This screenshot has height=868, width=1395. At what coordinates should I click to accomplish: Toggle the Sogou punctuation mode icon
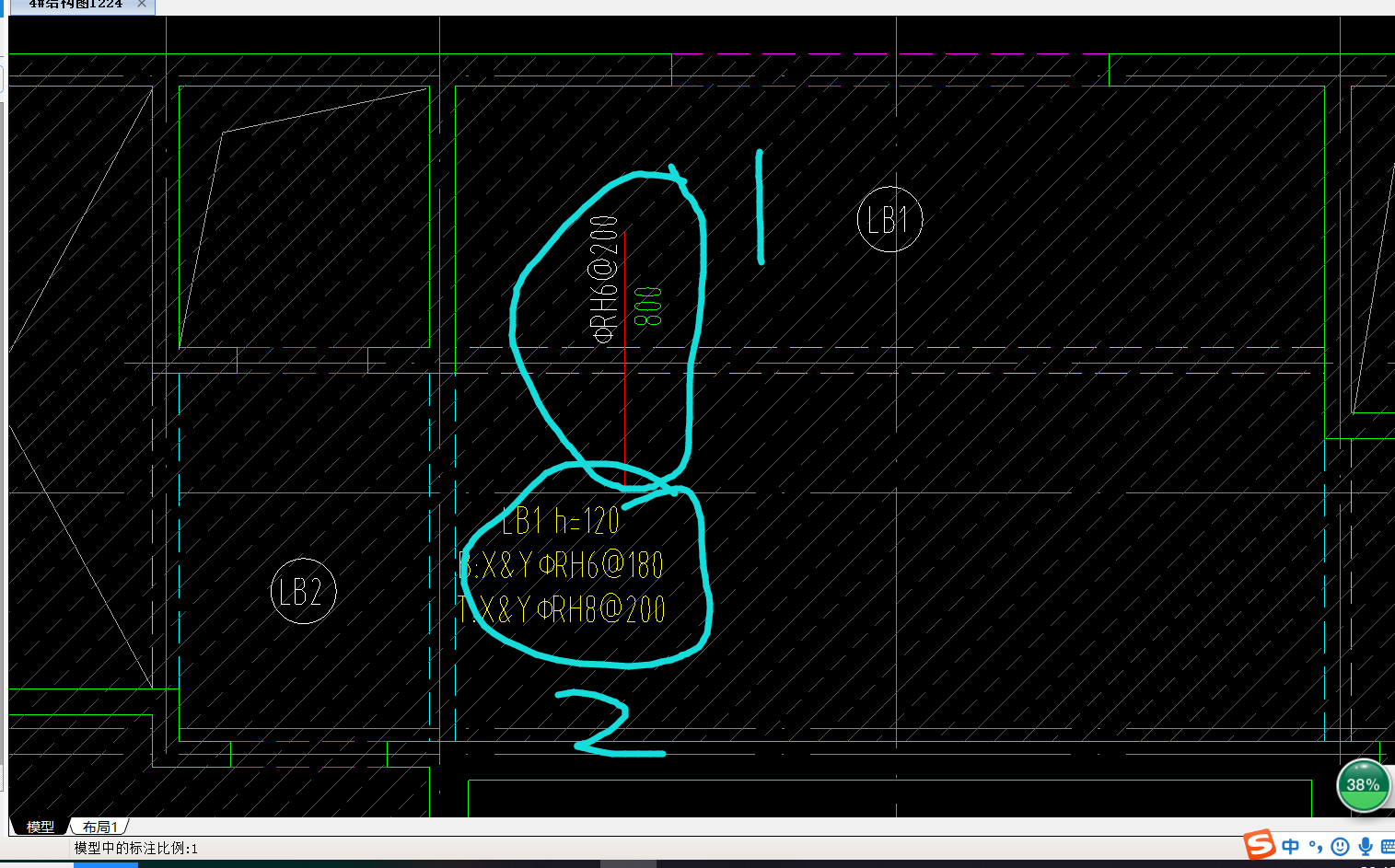click(x=1316, y=847)
